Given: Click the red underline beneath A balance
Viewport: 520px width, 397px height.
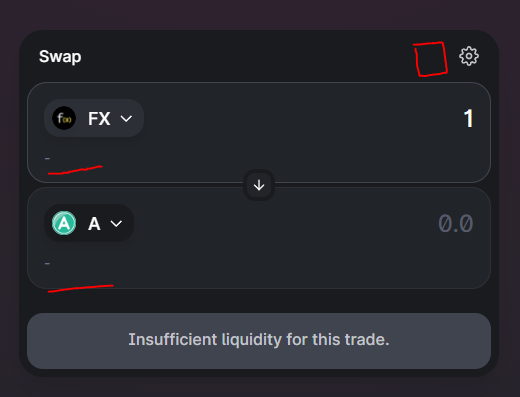Looking at the screenshot, I should pos(80,288).
